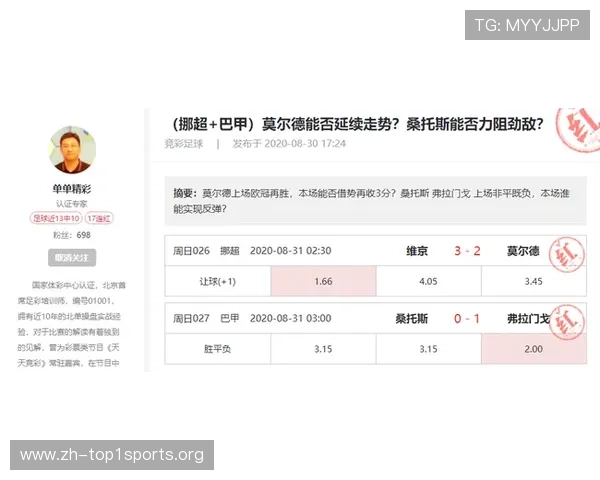
Task: Click the 巴甲 league label
Action: (230, 318)
